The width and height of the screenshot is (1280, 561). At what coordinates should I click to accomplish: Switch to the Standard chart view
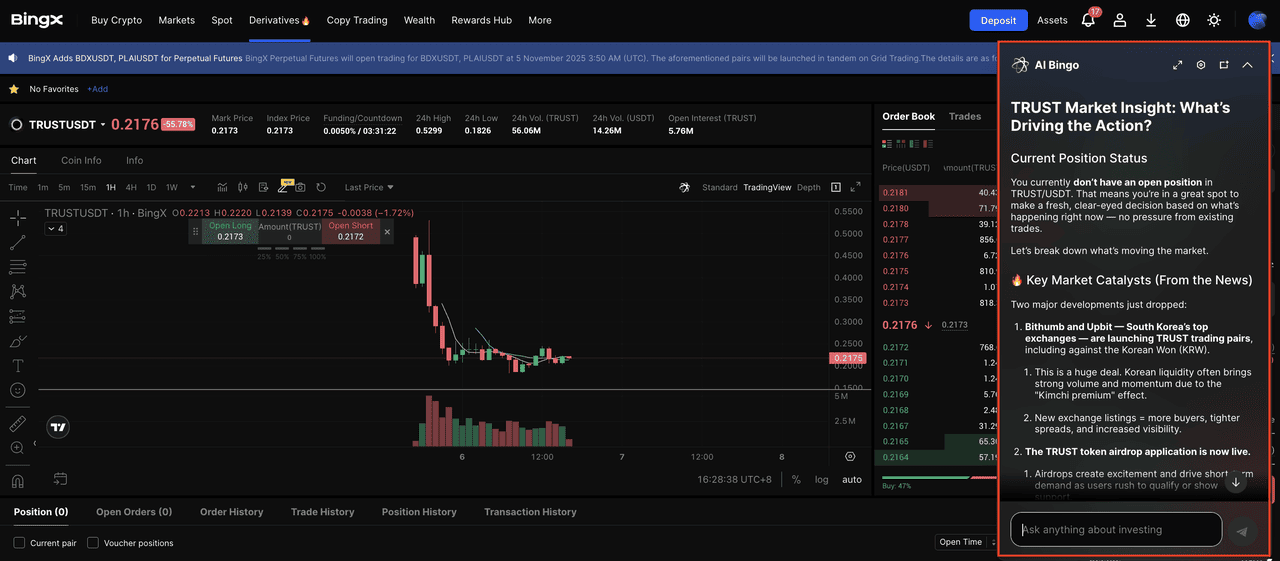[x=720, y=187]
